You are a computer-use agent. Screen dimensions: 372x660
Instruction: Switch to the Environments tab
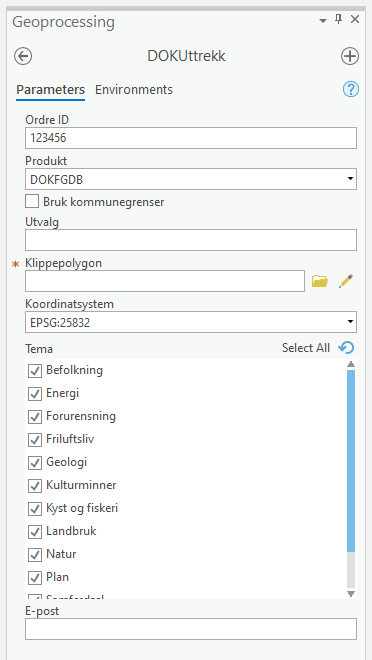click(x=134, y=90)
